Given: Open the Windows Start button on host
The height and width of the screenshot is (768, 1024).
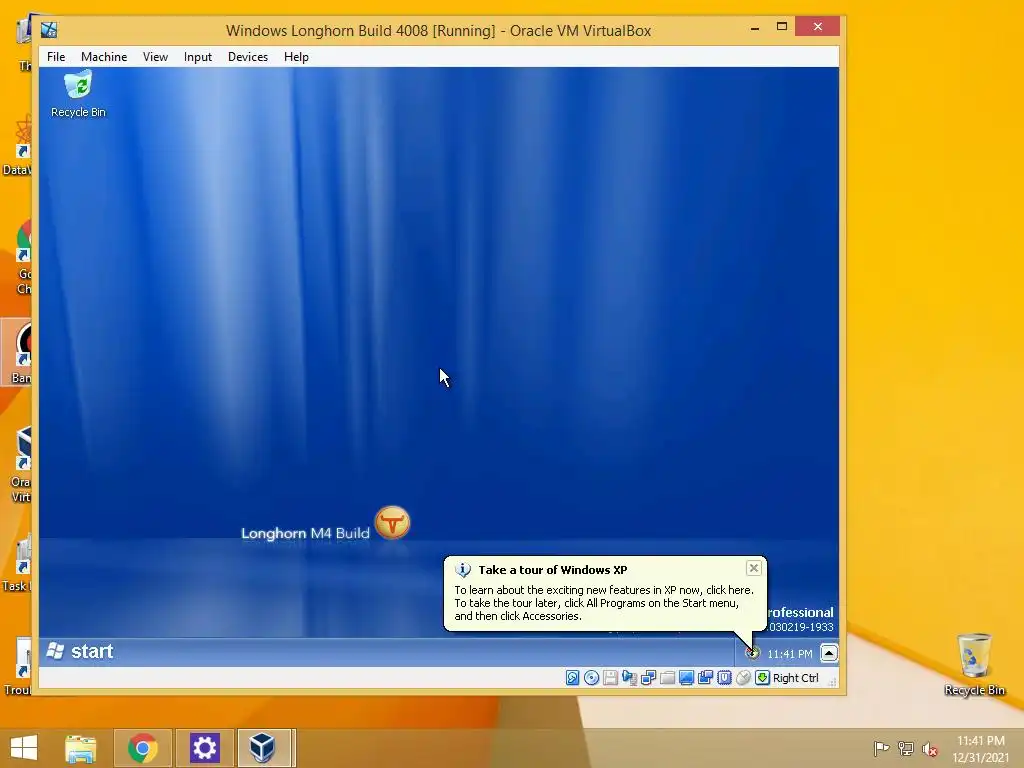Looking at the screenshot, I should (x=24, y=748).
